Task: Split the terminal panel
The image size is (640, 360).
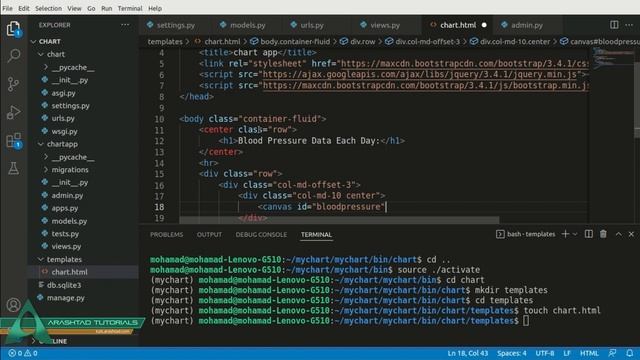Action: [589, 234]
